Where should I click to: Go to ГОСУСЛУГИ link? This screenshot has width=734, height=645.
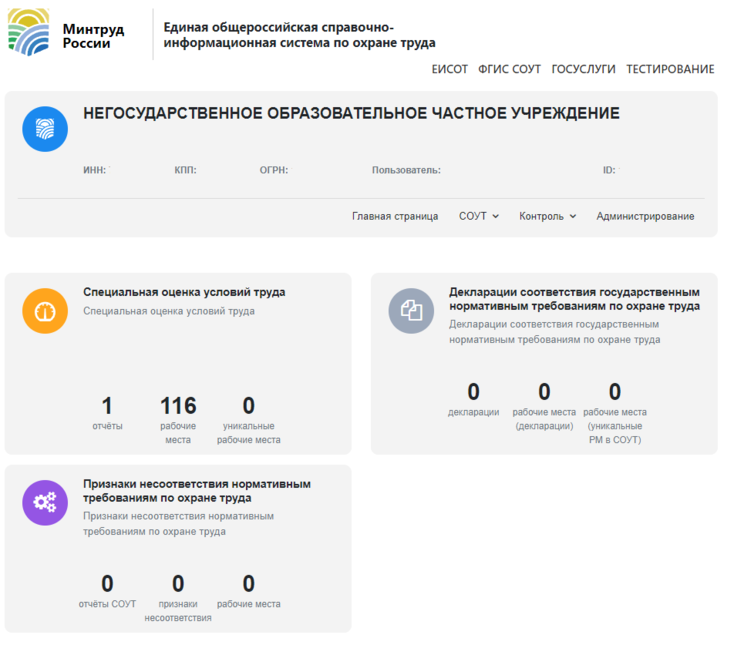click(583, 69)
